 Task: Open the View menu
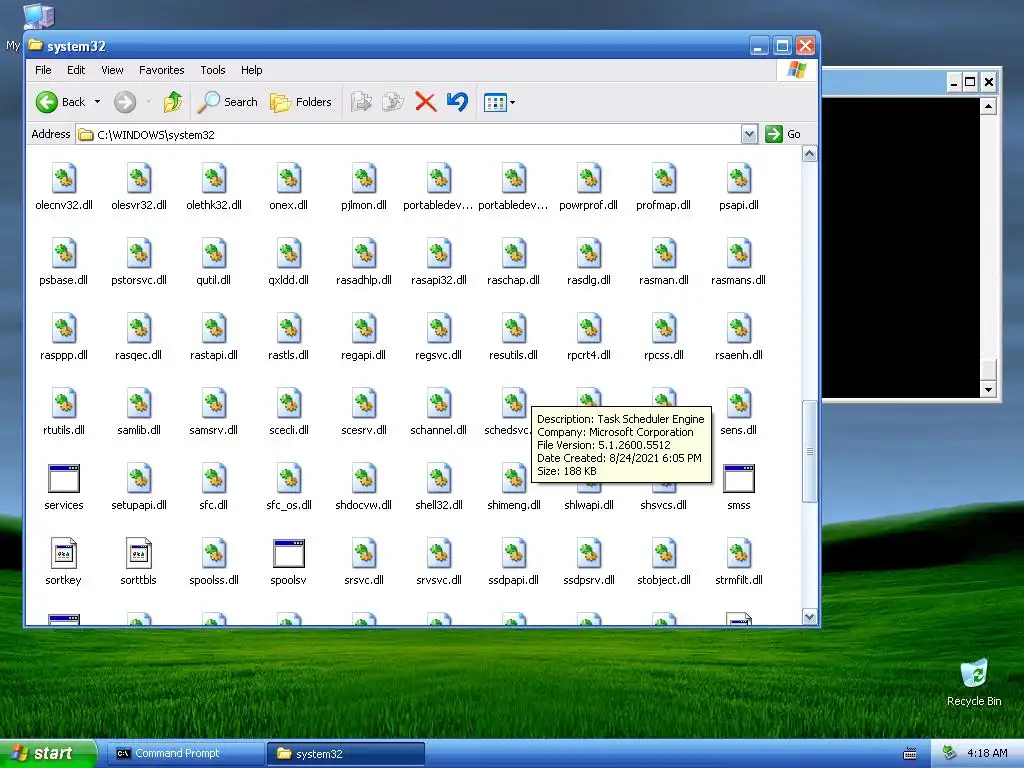point(112,70)
